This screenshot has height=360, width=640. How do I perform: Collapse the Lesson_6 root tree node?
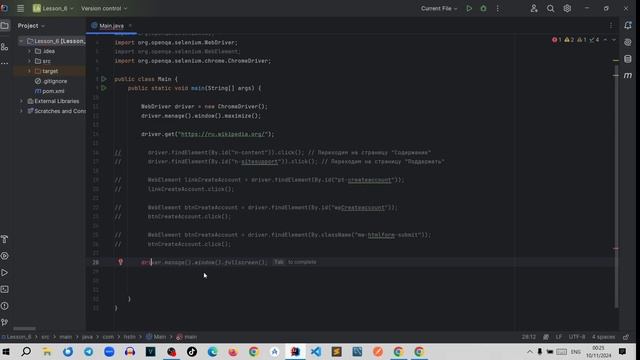(x=21, y=41)
